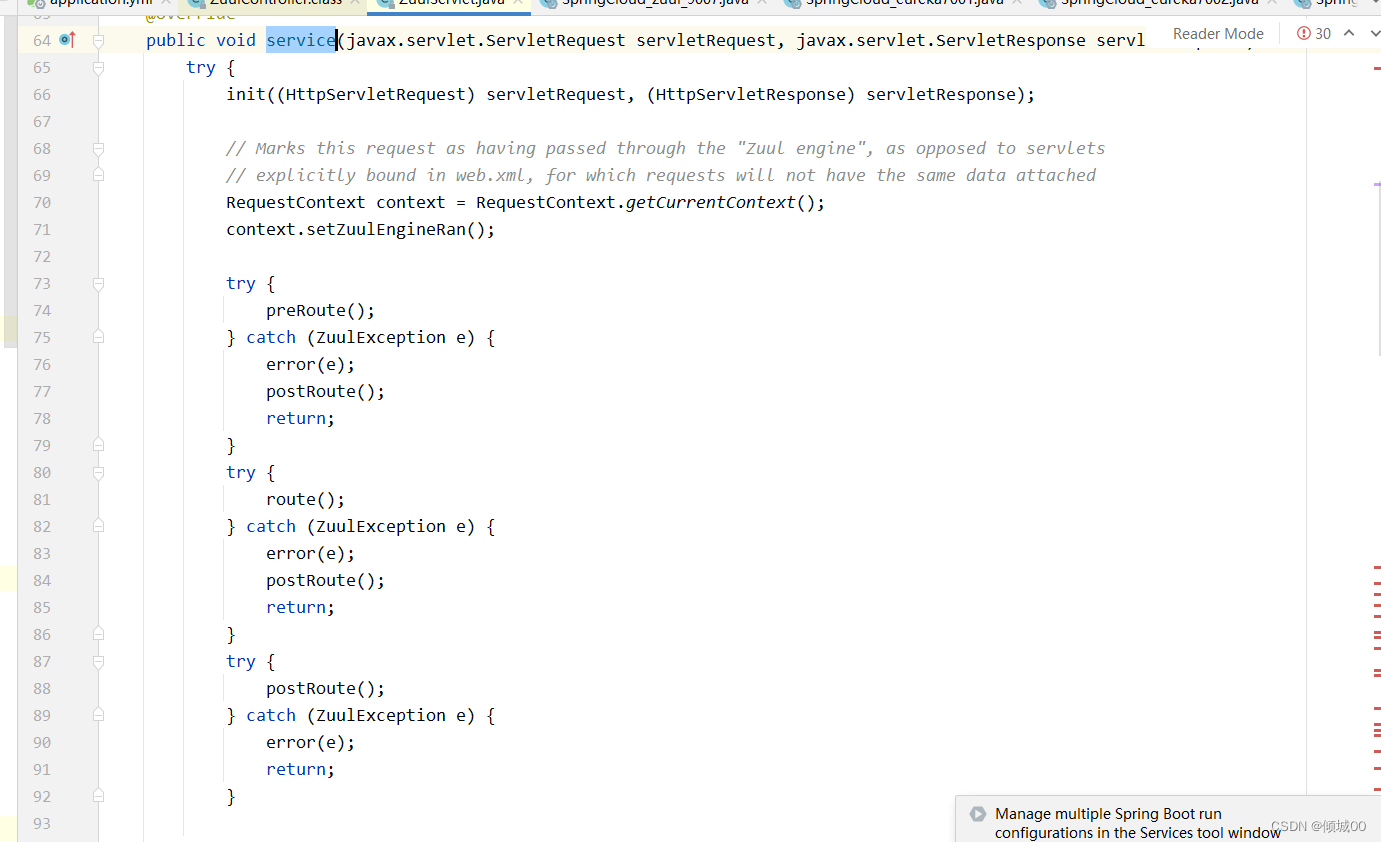Click line number 67 in the gutter

click(42, 121)
